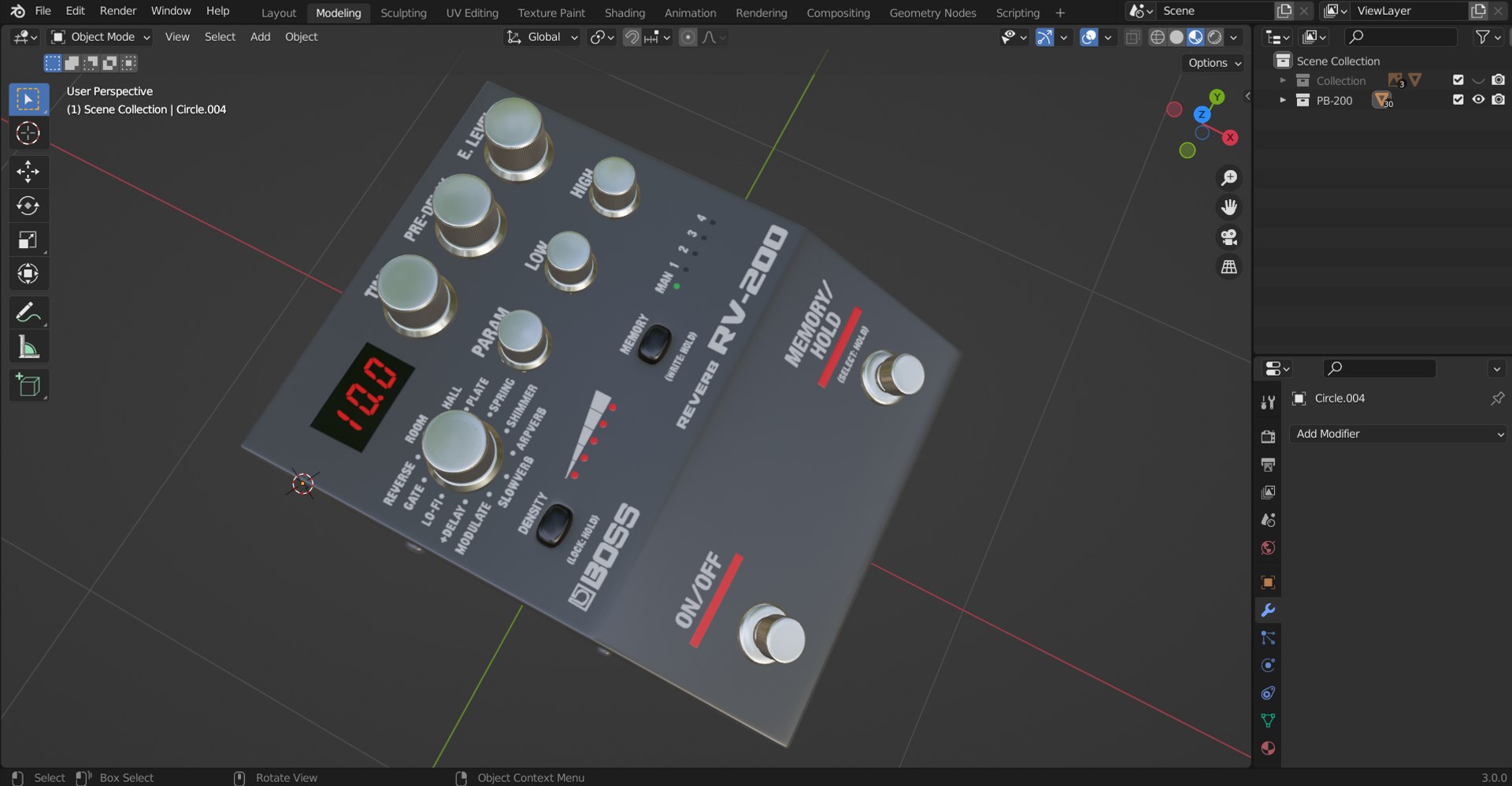This screenshot has width=1512, height=786.
Task: Open the viewport Add menu
Action: point(260,37)
